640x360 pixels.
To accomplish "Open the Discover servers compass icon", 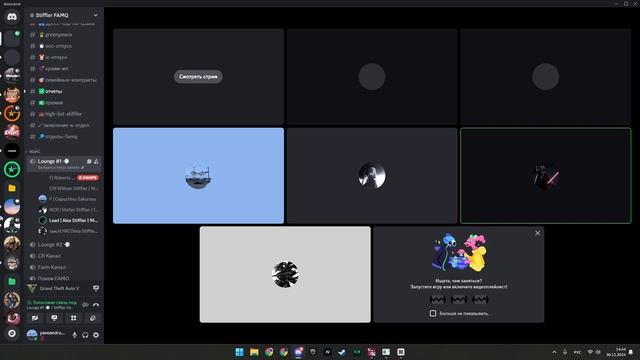I will click(x=12, y=333).
